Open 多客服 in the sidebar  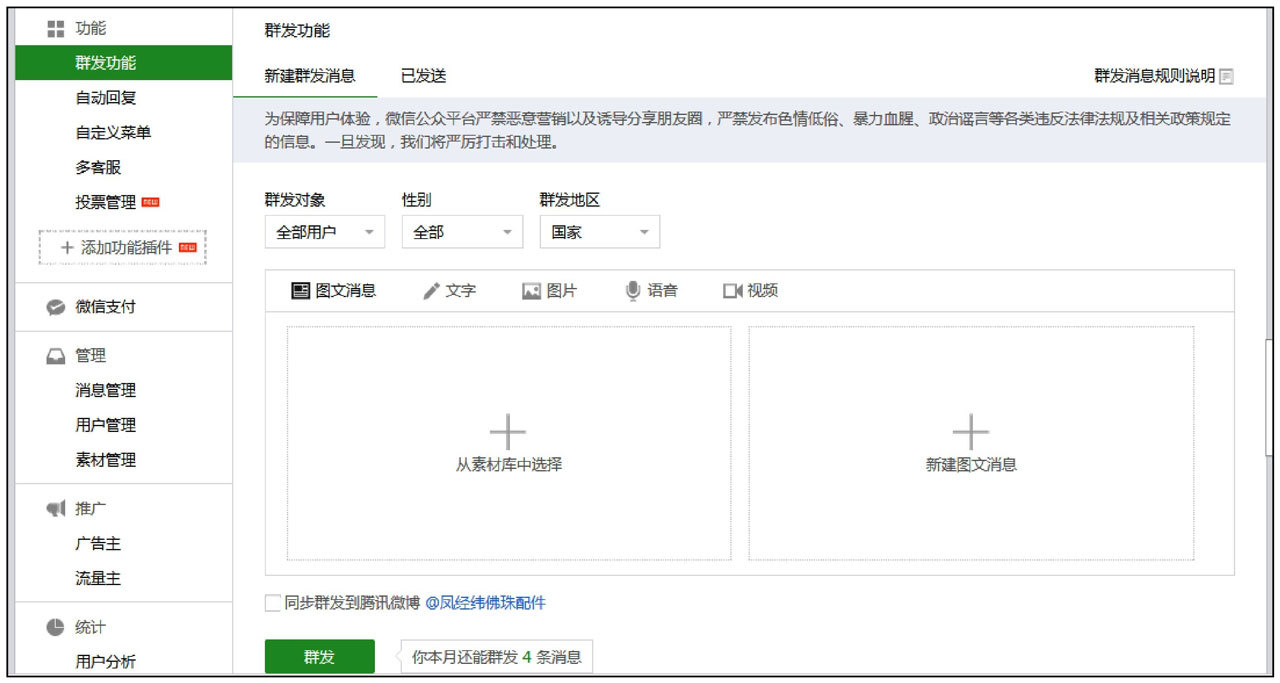tap(98, 168)
